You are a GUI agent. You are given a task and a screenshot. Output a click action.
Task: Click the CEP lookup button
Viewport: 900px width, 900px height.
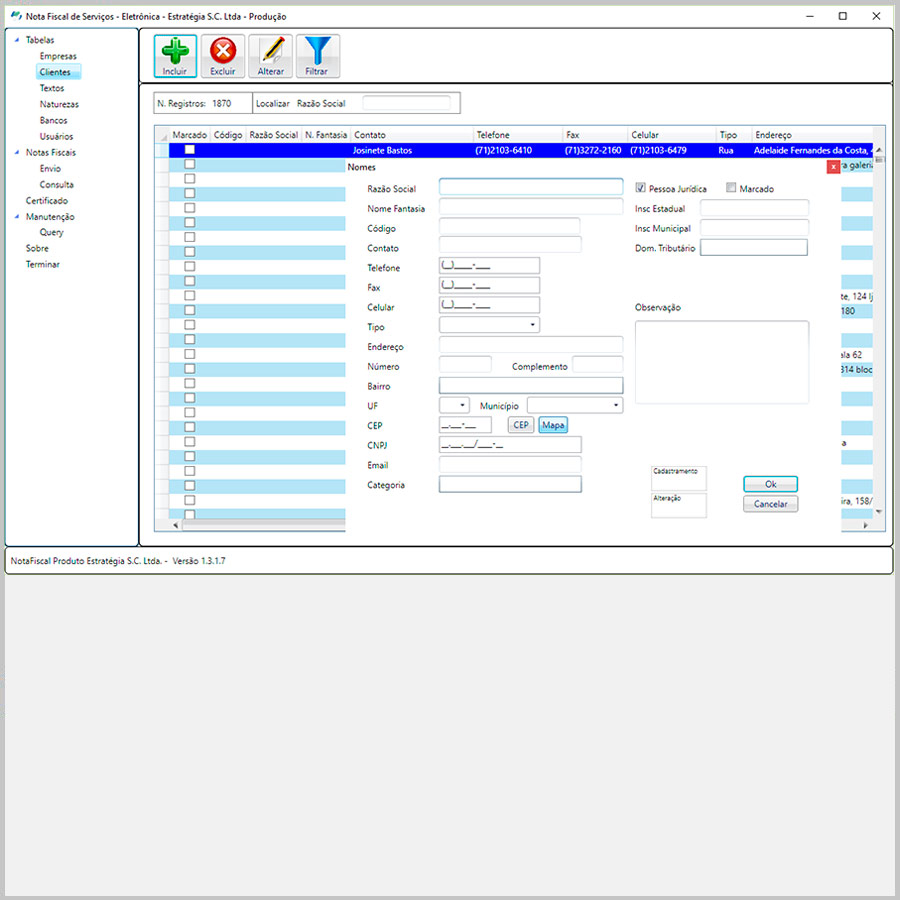(x=521, y=425)
